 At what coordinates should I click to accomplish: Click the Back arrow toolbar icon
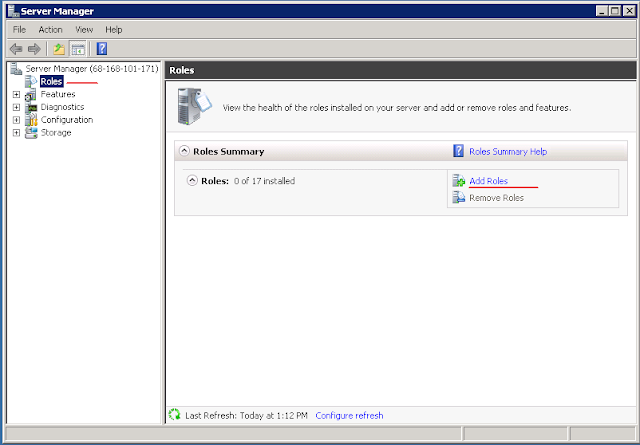16,49
